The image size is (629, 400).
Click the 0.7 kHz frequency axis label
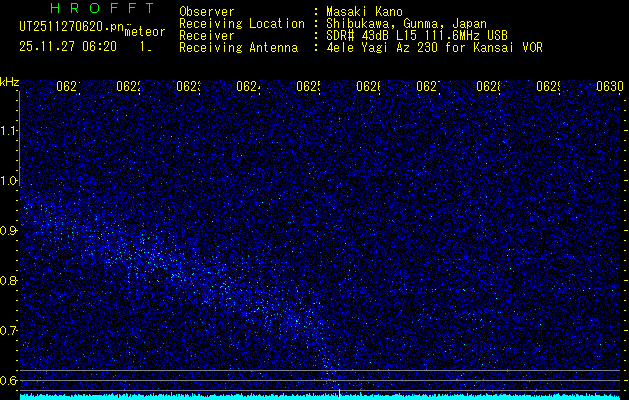(x=8, y=331)
